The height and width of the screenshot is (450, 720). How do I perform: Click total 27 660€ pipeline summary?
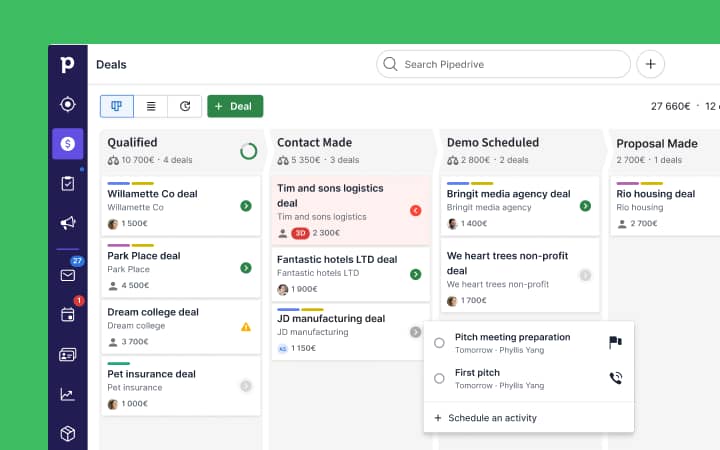670,107
